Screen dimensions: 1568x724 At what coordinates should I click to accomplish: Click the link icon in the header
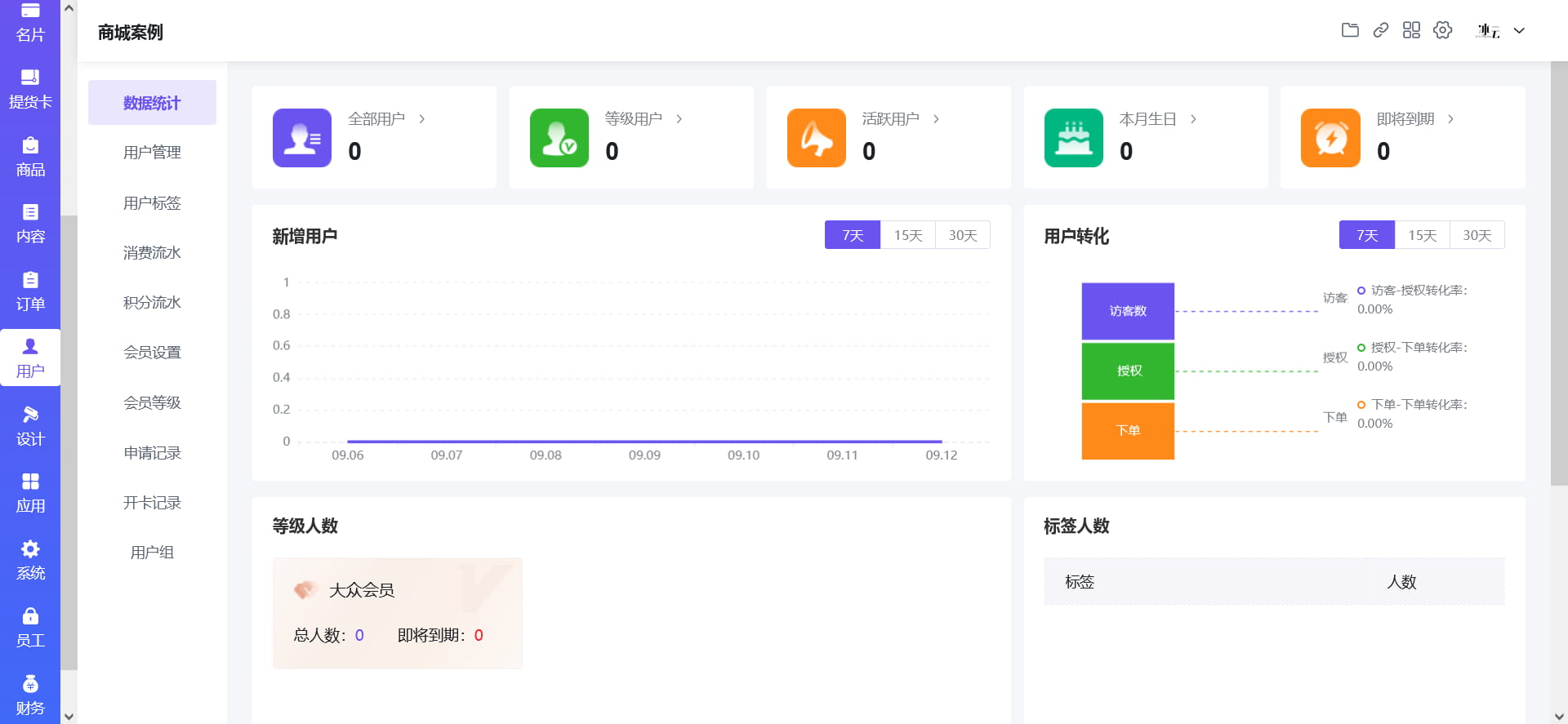1381,30
